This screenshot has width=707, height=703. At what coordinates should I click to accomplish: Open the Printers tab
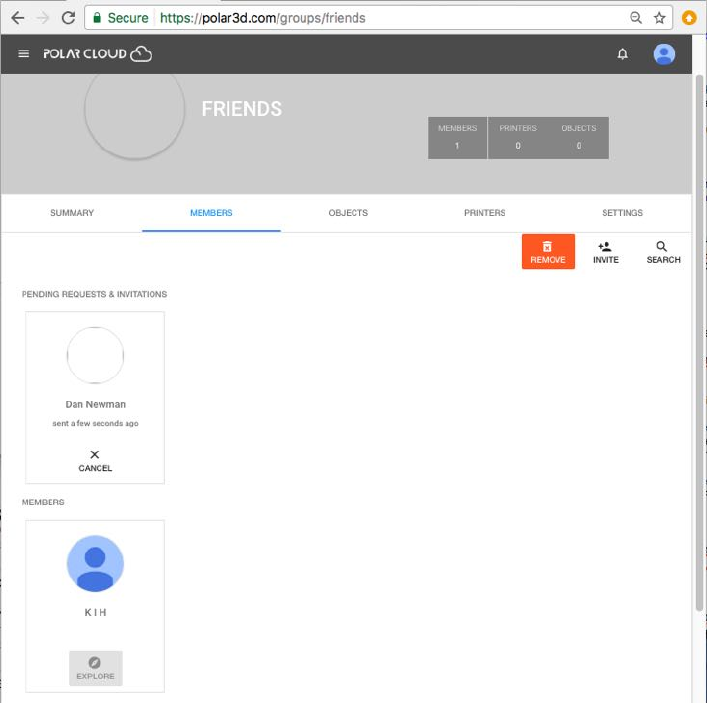pos(485,213)
